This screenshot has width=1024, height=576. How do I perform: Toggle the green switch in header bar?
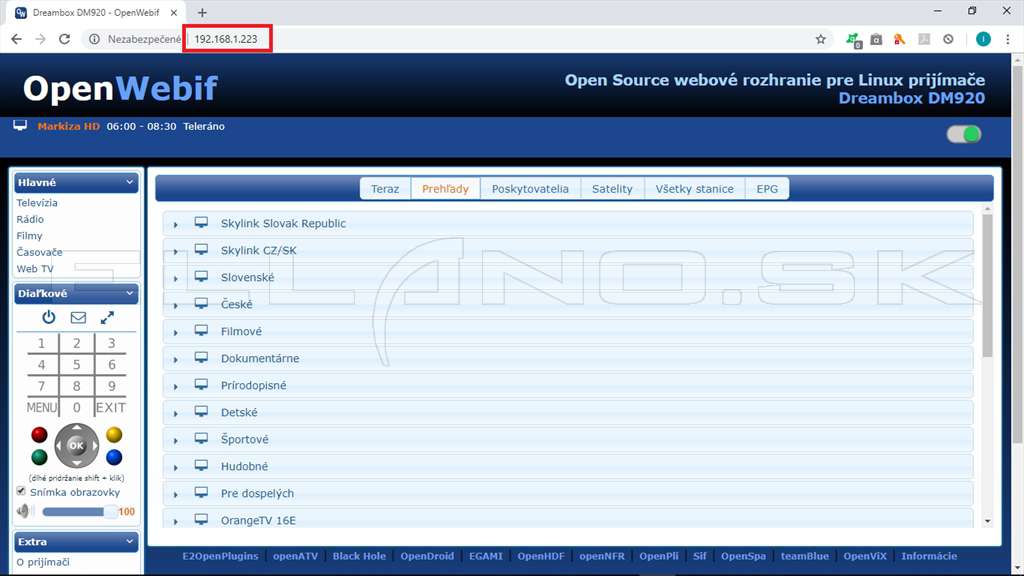coord(964,134)
